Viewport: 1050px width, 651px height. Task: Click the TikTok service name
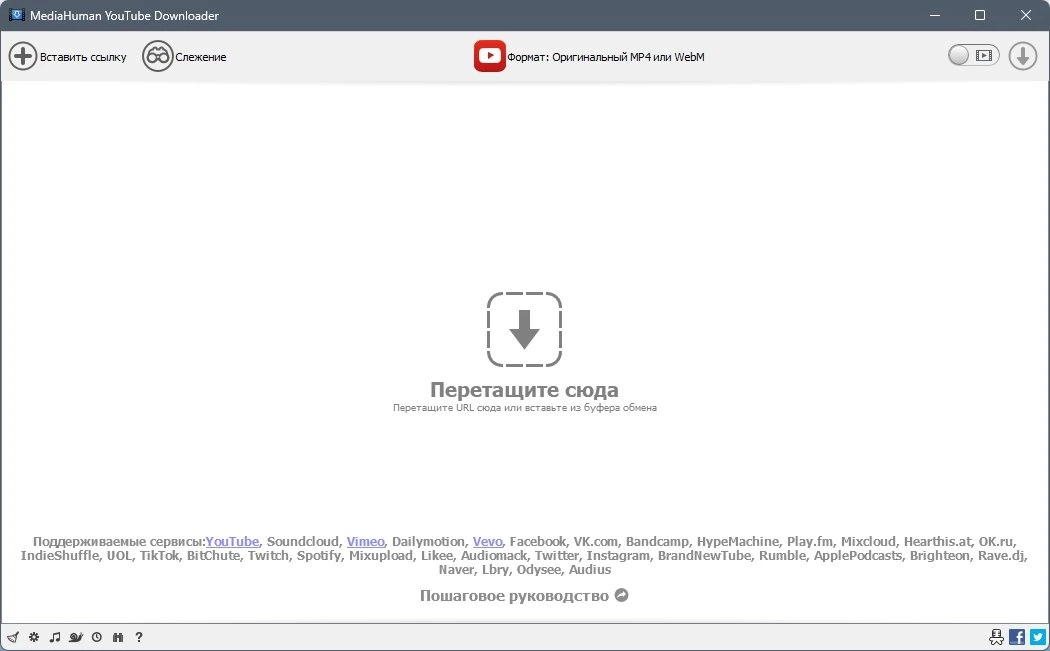click(x=159, y=555)
